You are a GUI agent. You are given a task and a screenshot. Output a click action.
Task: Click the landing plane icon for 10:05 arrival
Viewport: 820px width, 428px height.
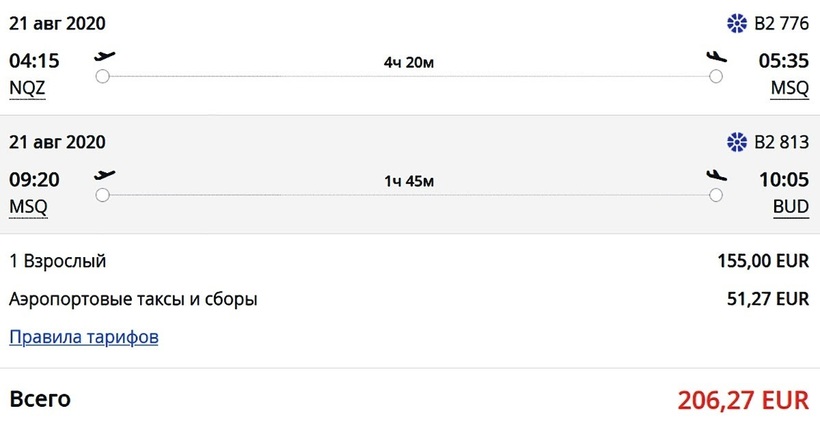point(715,175)
